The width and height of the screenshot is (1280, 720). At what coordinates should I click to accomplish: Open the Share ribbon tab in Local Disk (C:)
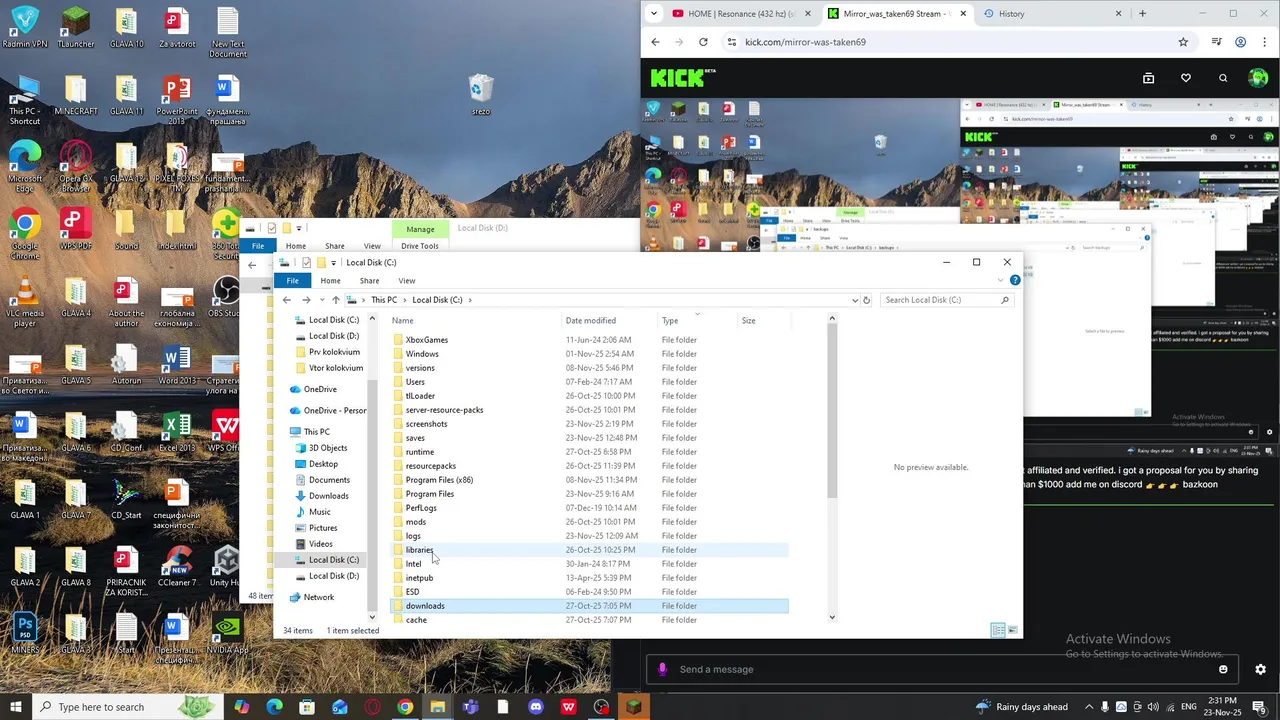[x=369, y=281]
